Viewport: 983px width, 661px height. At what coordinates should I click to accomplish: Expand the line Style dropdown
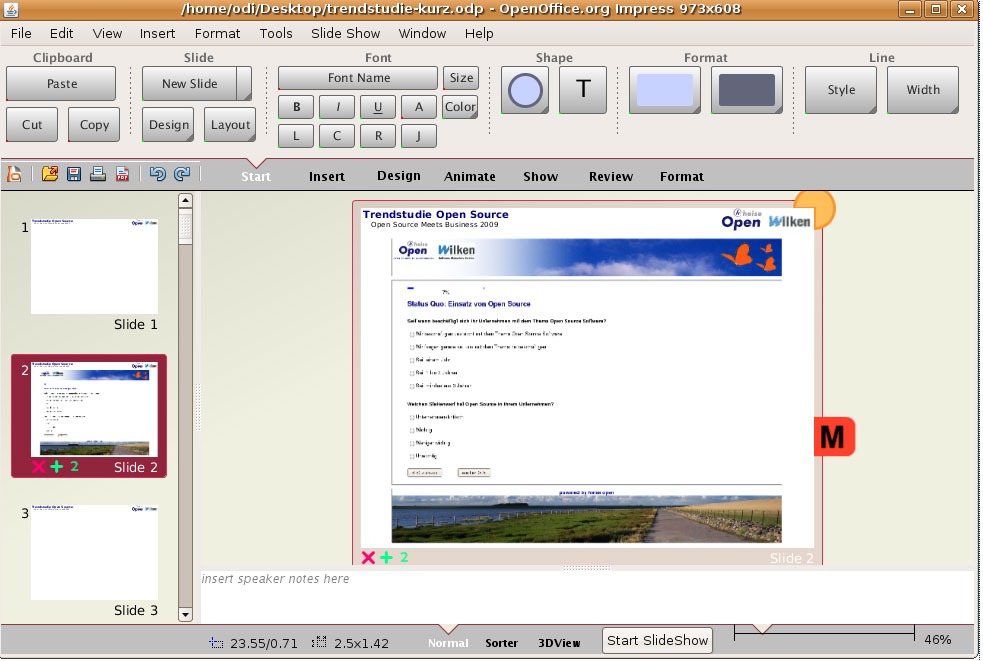tap(841, 90)
